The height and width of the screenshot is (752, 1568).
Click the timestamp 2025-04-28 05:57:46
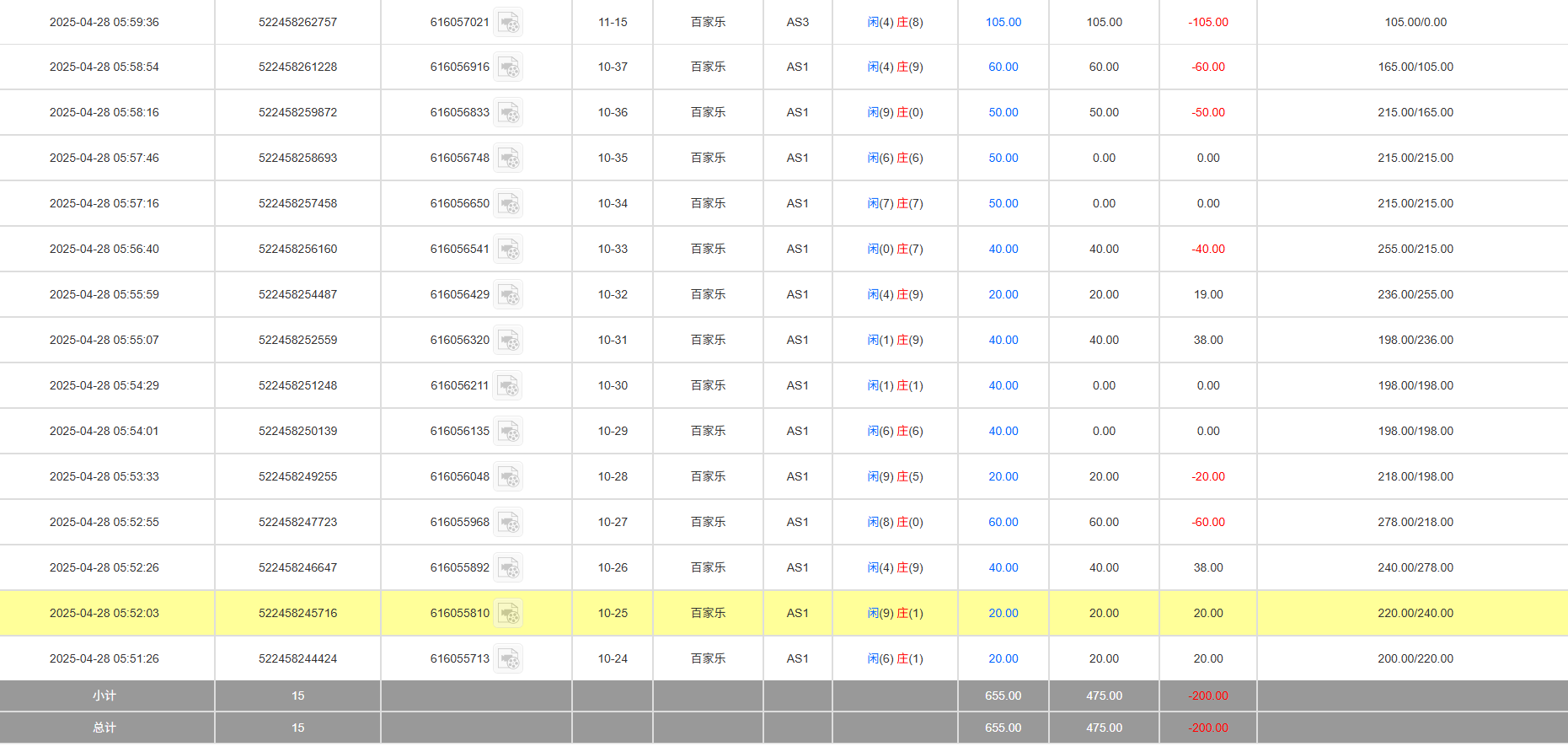(104, 158)
